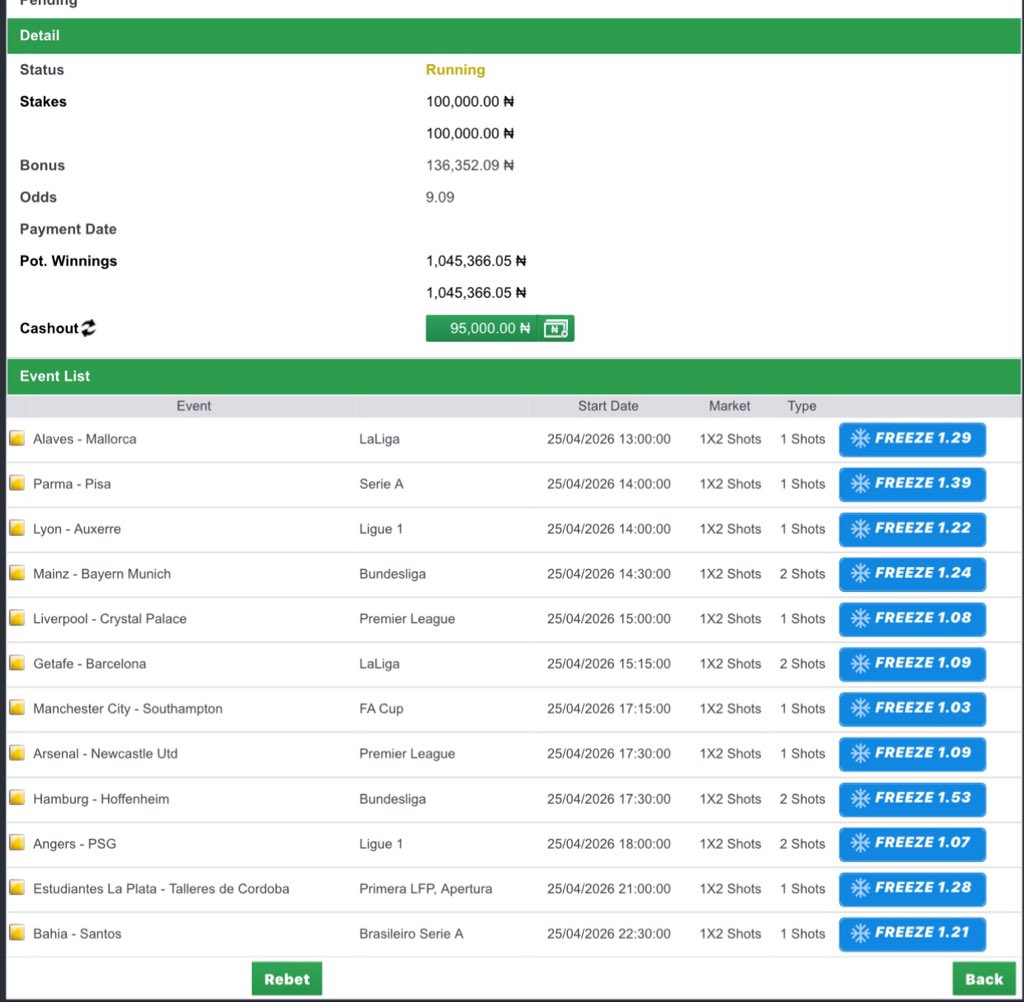Click the Bonus amount 136,352.09
This screenshot has height=1002, width=1024.
point(470,165)
